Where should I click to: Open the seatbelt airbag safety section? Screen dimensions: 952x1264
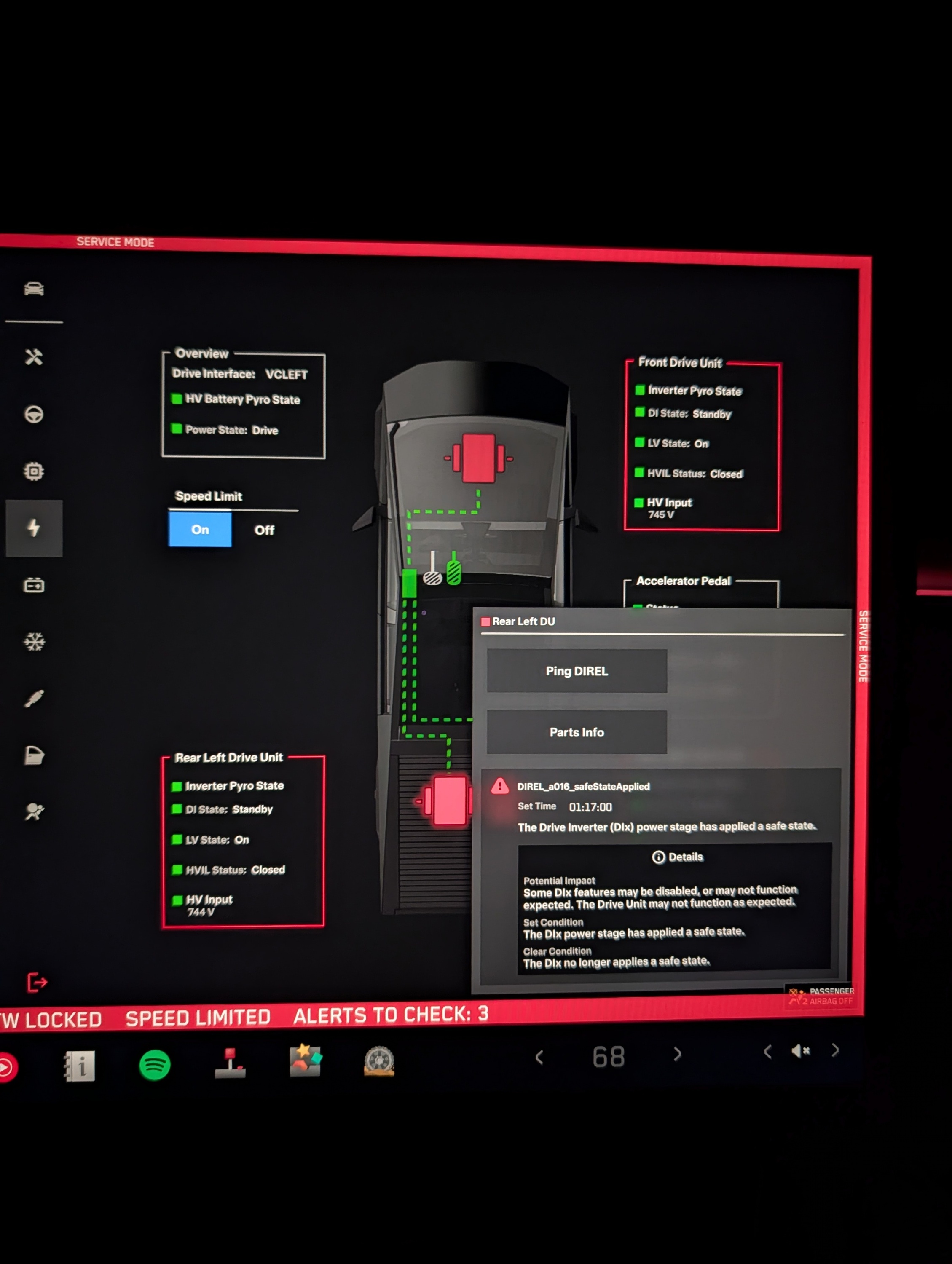pos(34,811)
